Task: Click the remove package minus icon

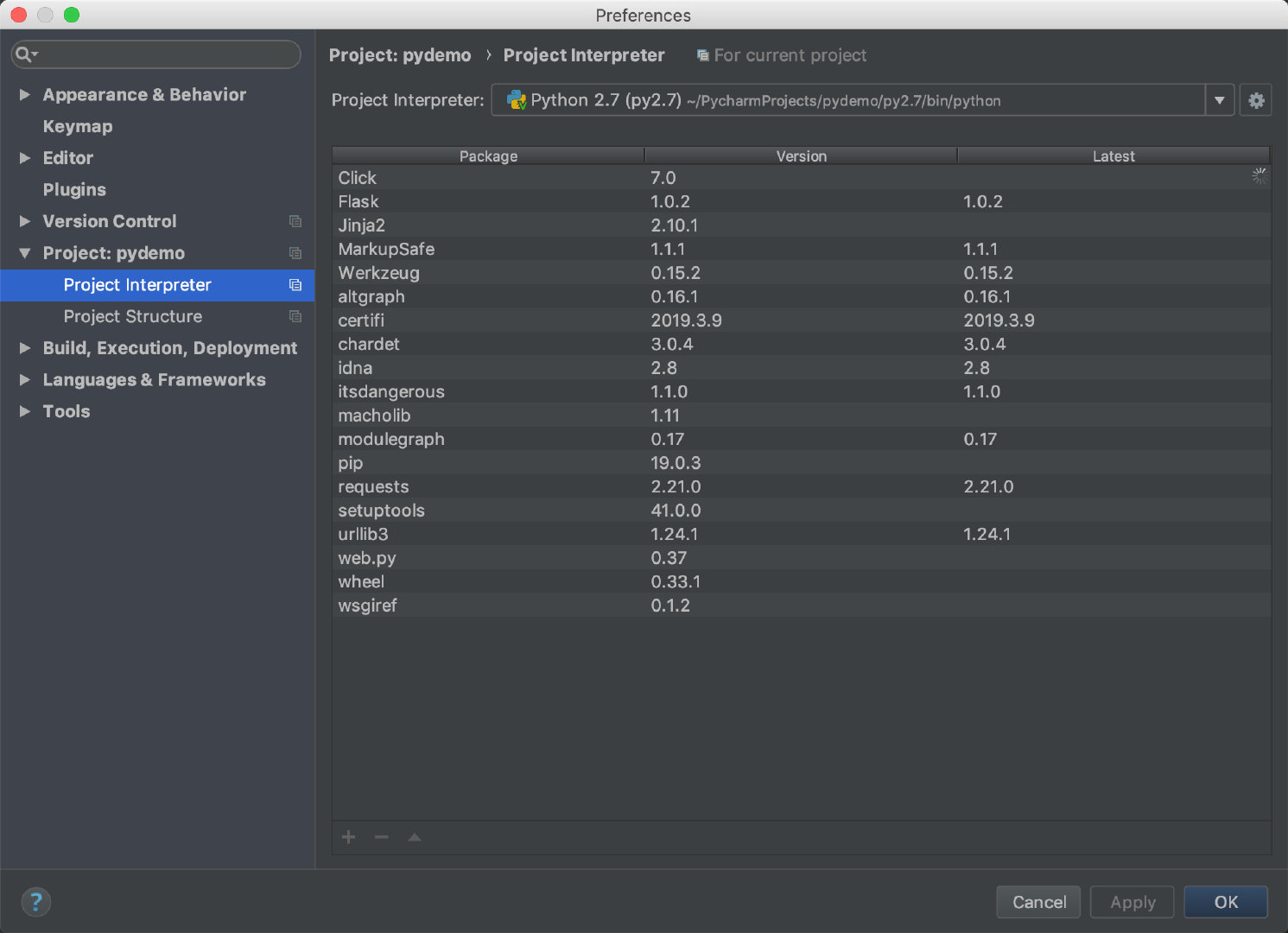Action: tap(382, 837)
